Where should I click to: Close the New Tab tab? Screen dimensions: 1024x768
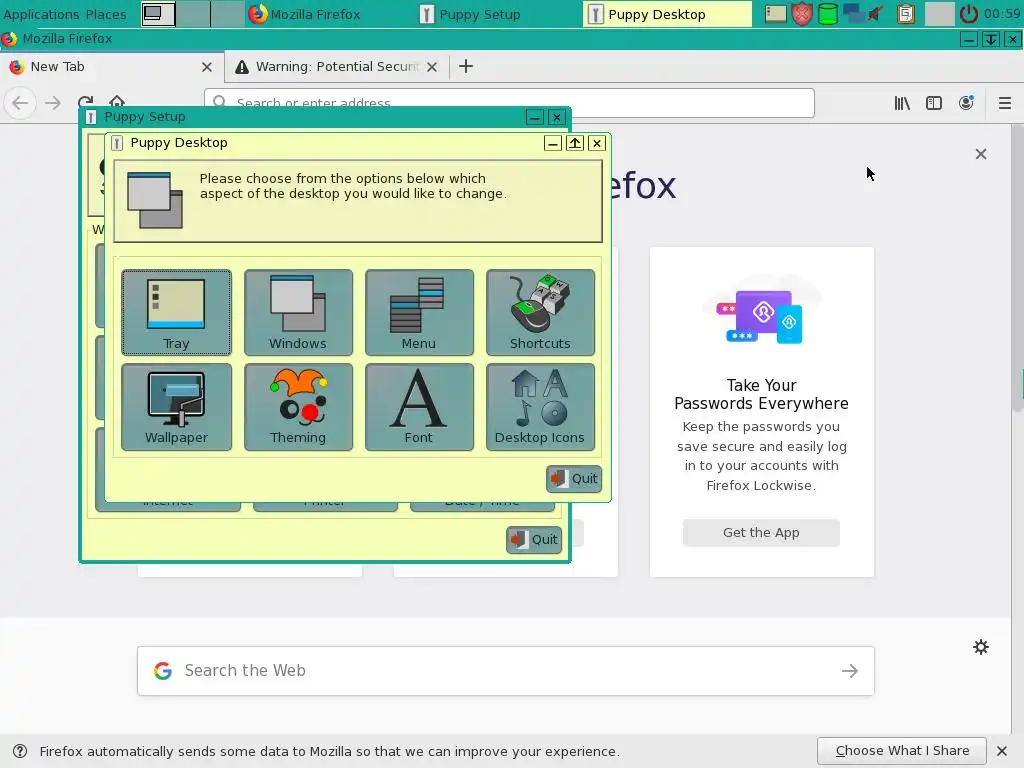point(206,67)
